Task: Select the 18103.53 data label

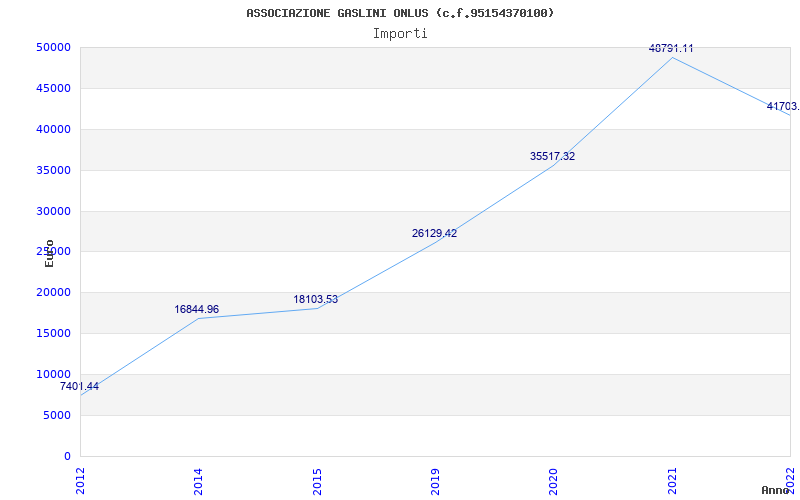Action: [315, 300]
